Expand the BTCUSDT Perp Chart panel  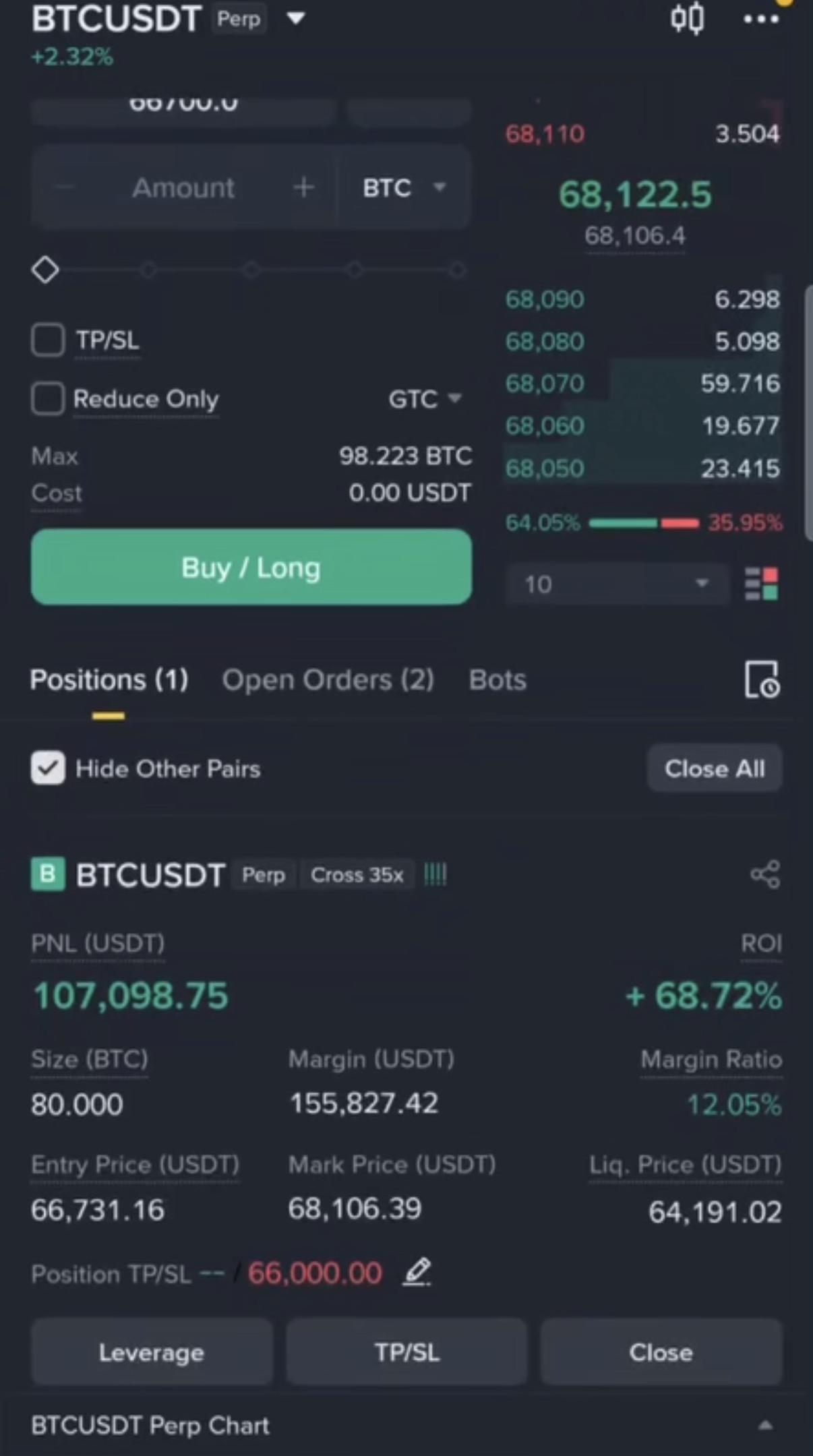pyautogui.click(x=764, y=1425)
